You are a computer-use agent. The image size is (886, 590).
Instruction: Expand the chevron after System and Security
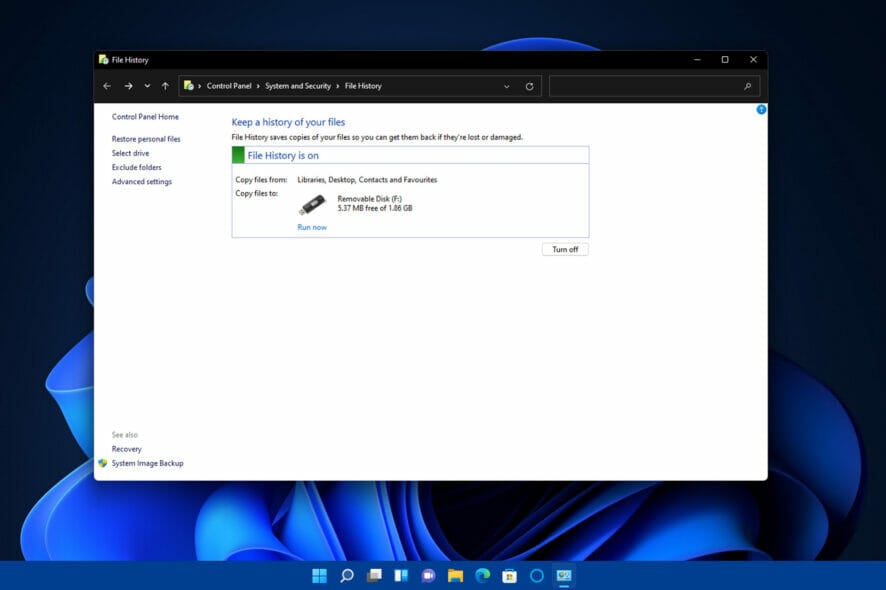[336, 86]
